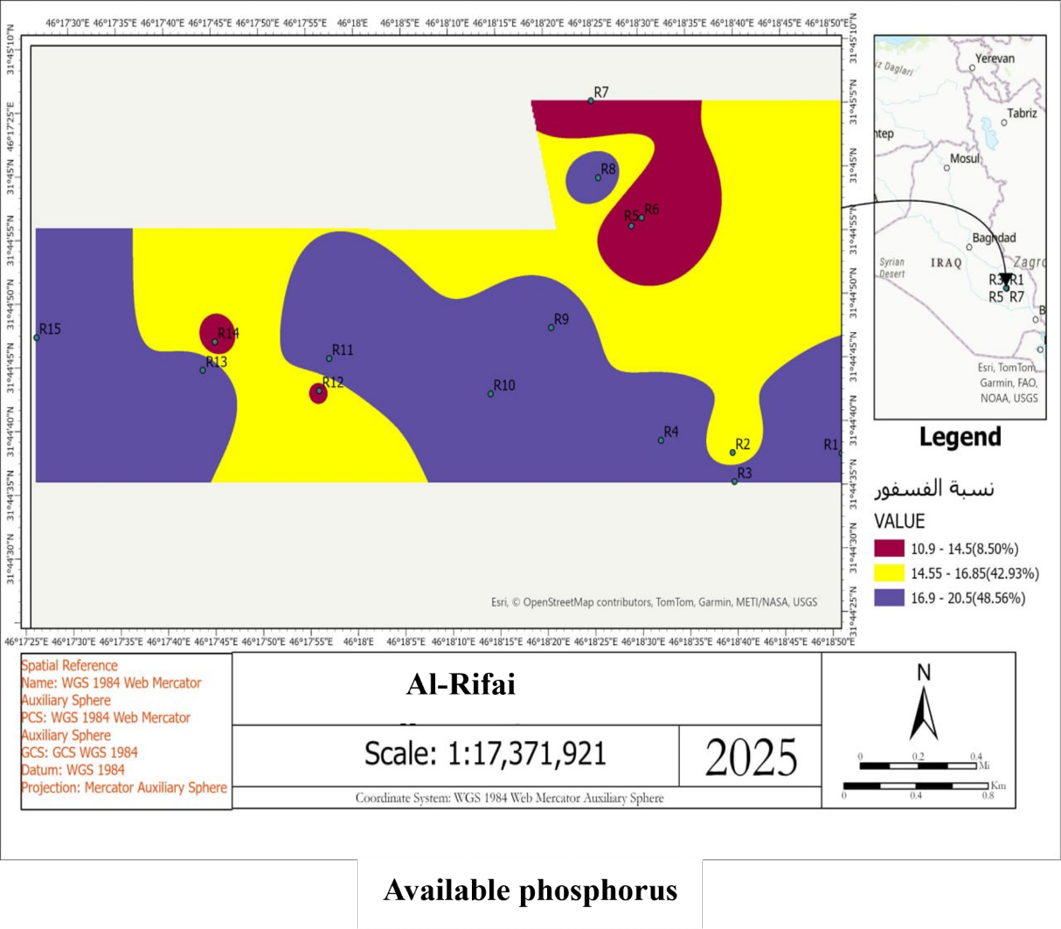Click the 2025 year box
Screen dimensions: 1061x929
pos(751,757)
